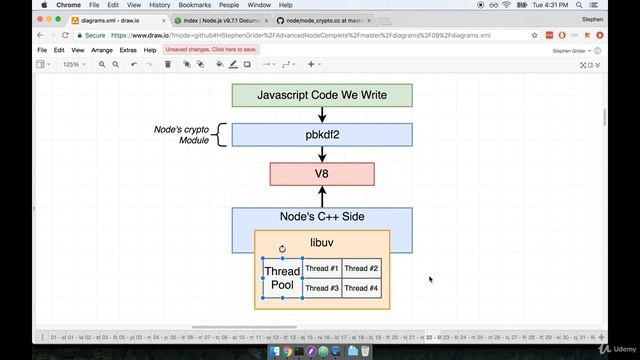Viewport: 640px width, 360px height.
Task: Click the Wi-Fi status icon
Action: (x=507, y=5)
